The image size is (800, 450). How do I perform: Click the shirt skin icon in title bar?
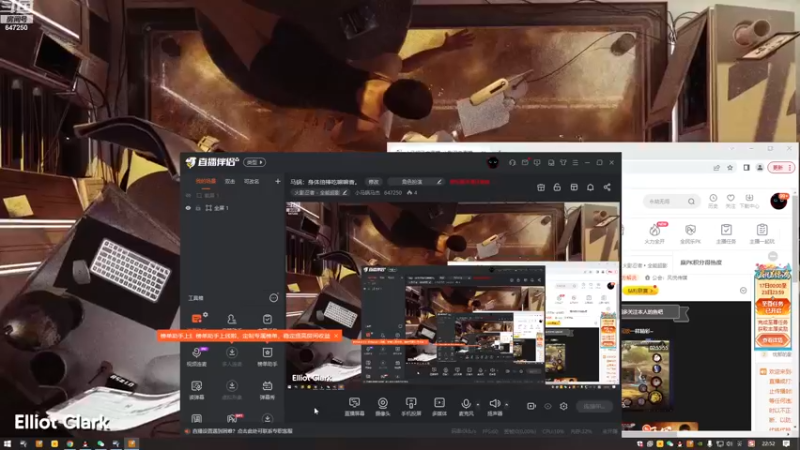pos(563,162)
